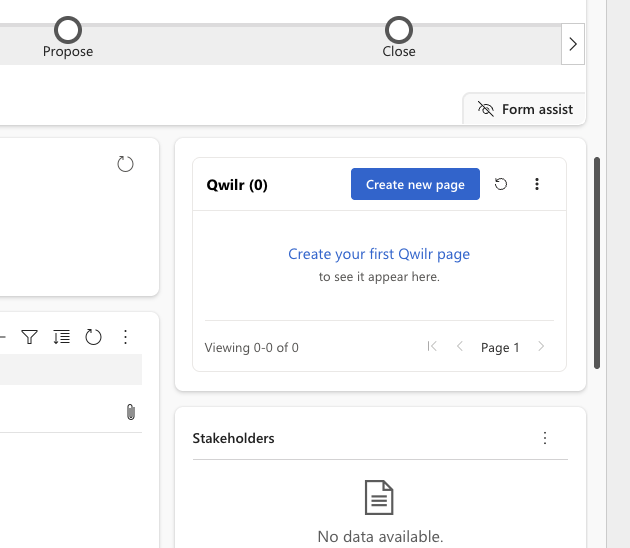This screenshot has width=630, height=548.
Task: Click the vertical scrollbar thumb
Action: pyautogui.click(x=597, y=263)
